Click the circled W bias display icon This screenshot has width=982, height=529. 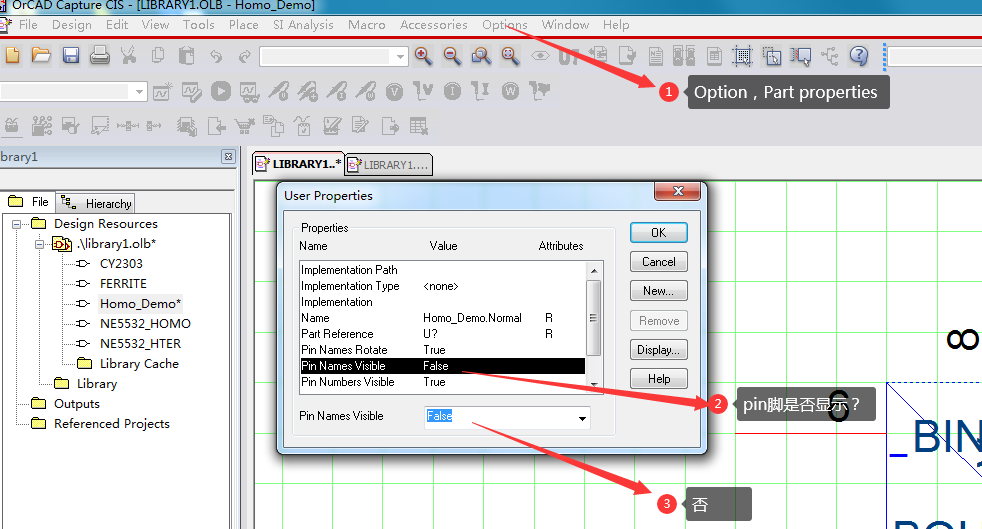click(x=510, y=92)
